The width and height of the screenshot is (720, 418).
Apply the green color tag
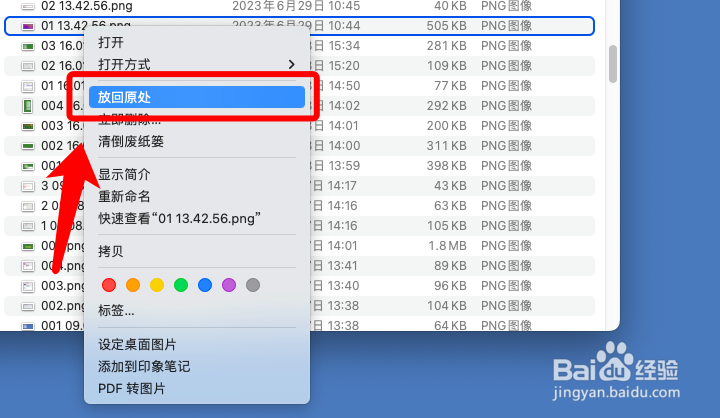181,285
